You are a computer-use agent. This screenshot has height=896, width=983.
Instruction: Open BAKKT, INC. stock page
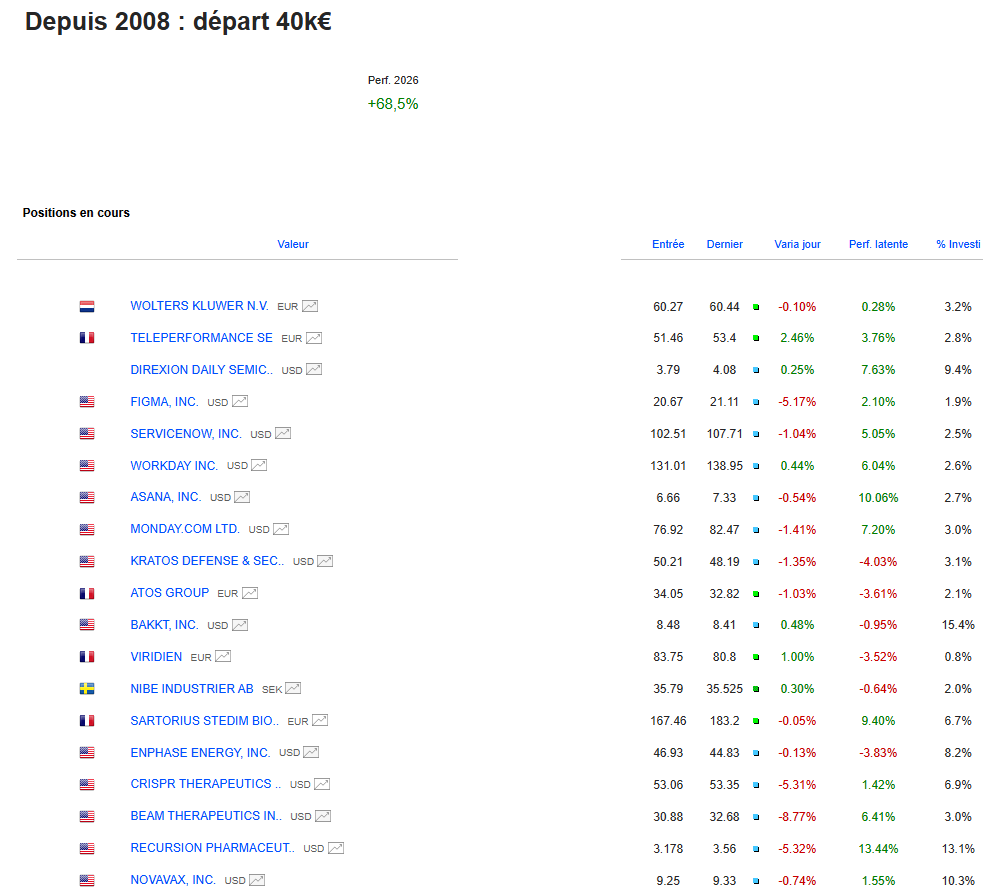coord(164,625)
